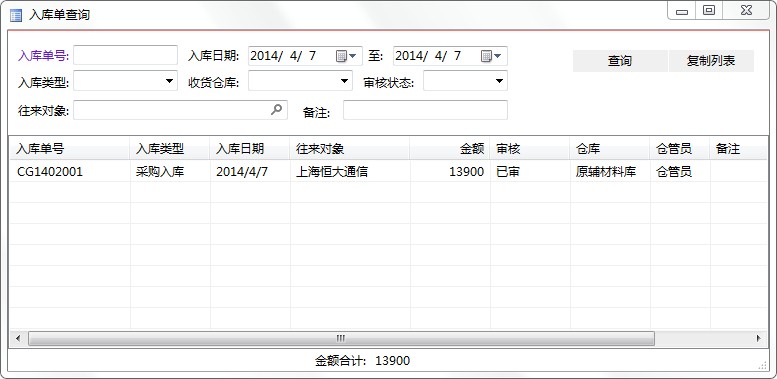Click the 原辅材料库 warehouse cell

610,171
